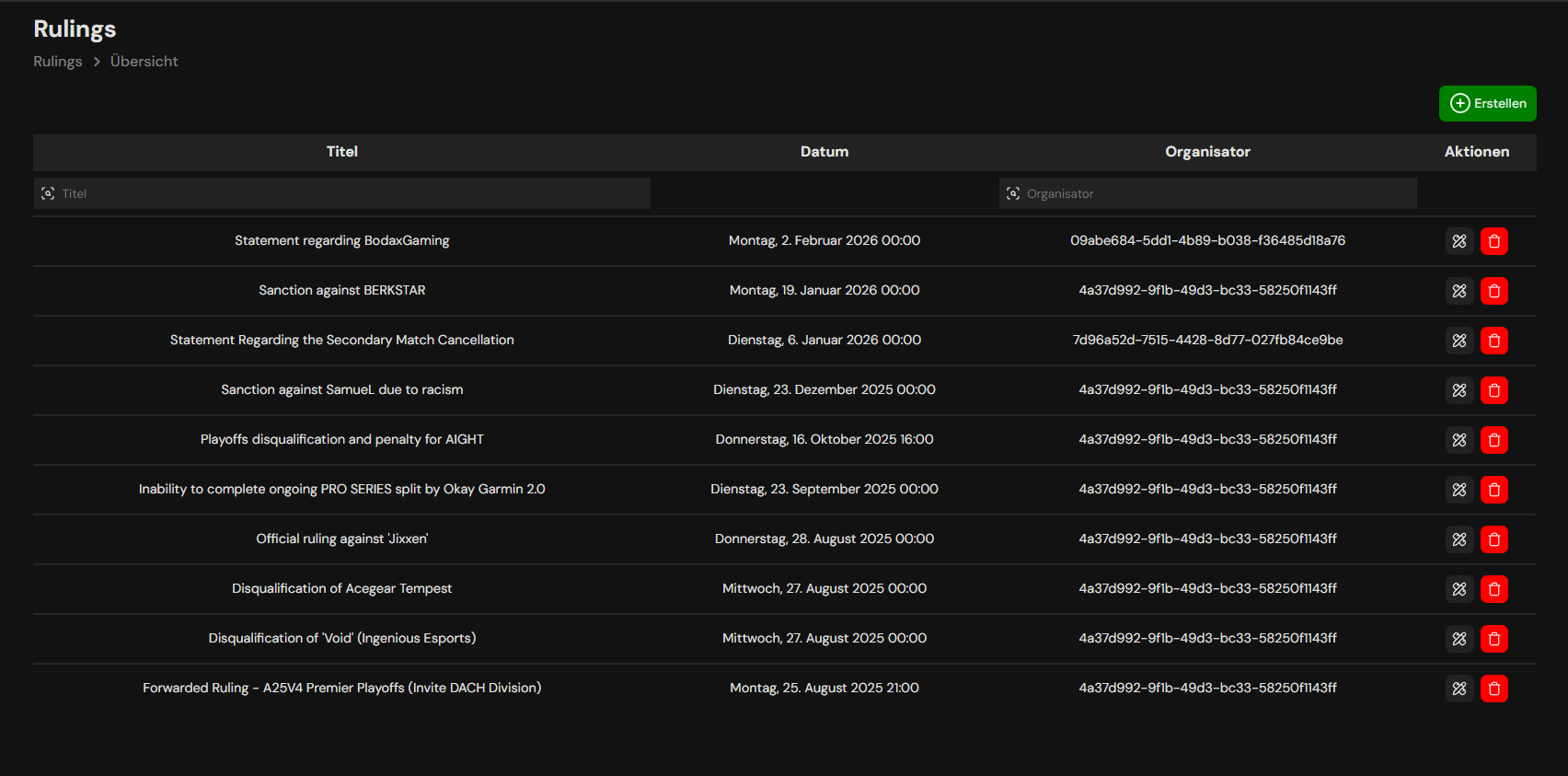
Task: Sort by the Datum column header
Action: (824, 152)
